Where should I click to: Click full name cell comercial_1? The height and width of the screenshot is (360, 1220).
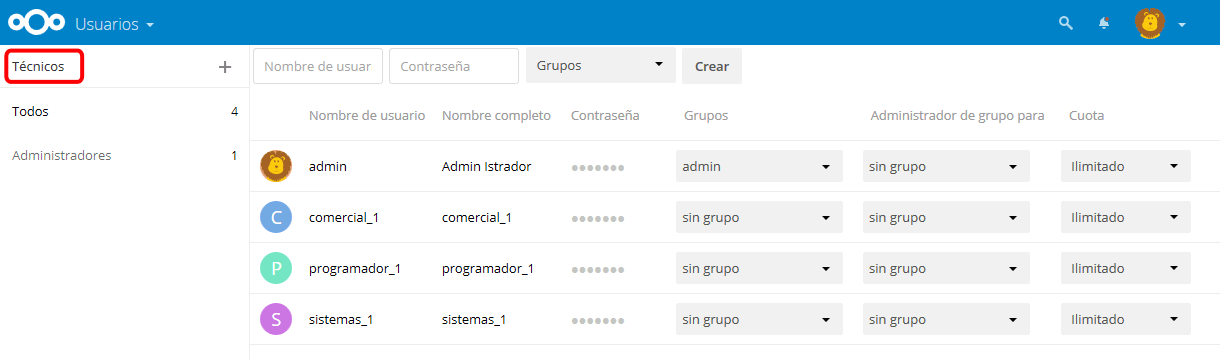pos(477,217)
